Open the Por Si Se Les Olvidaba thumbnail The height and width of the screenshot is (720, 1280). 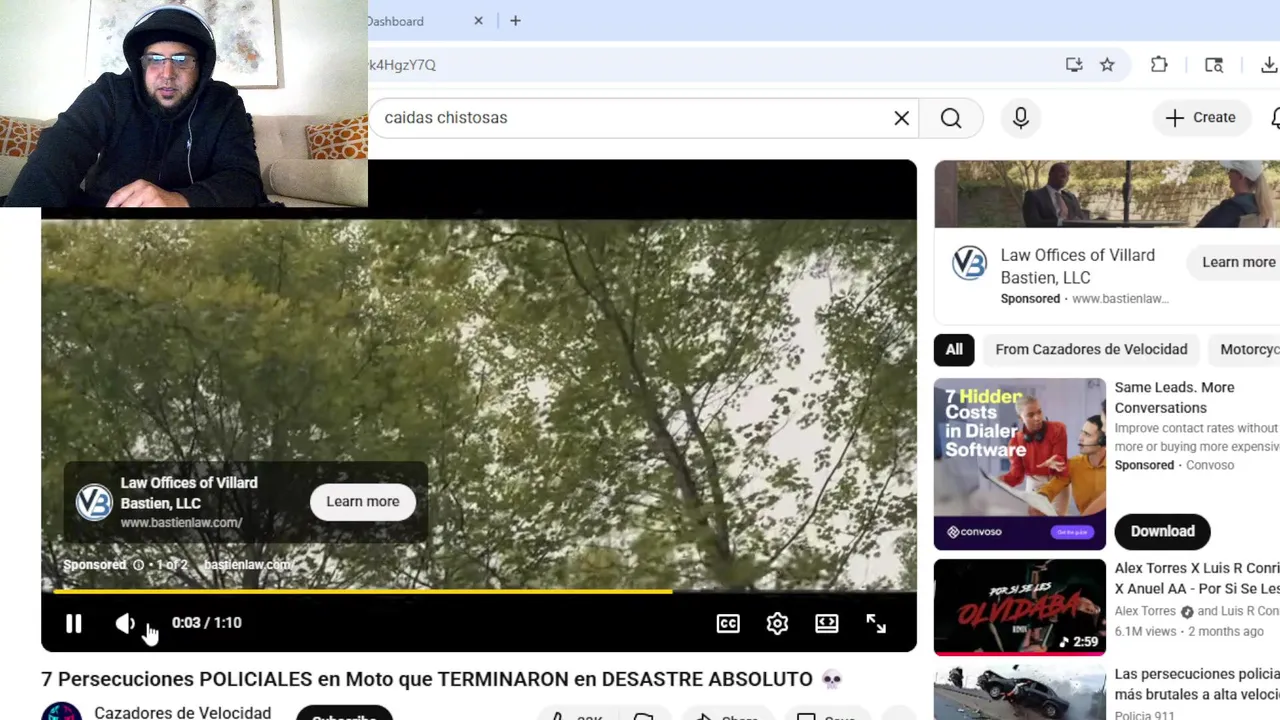tap(1020, 607)
